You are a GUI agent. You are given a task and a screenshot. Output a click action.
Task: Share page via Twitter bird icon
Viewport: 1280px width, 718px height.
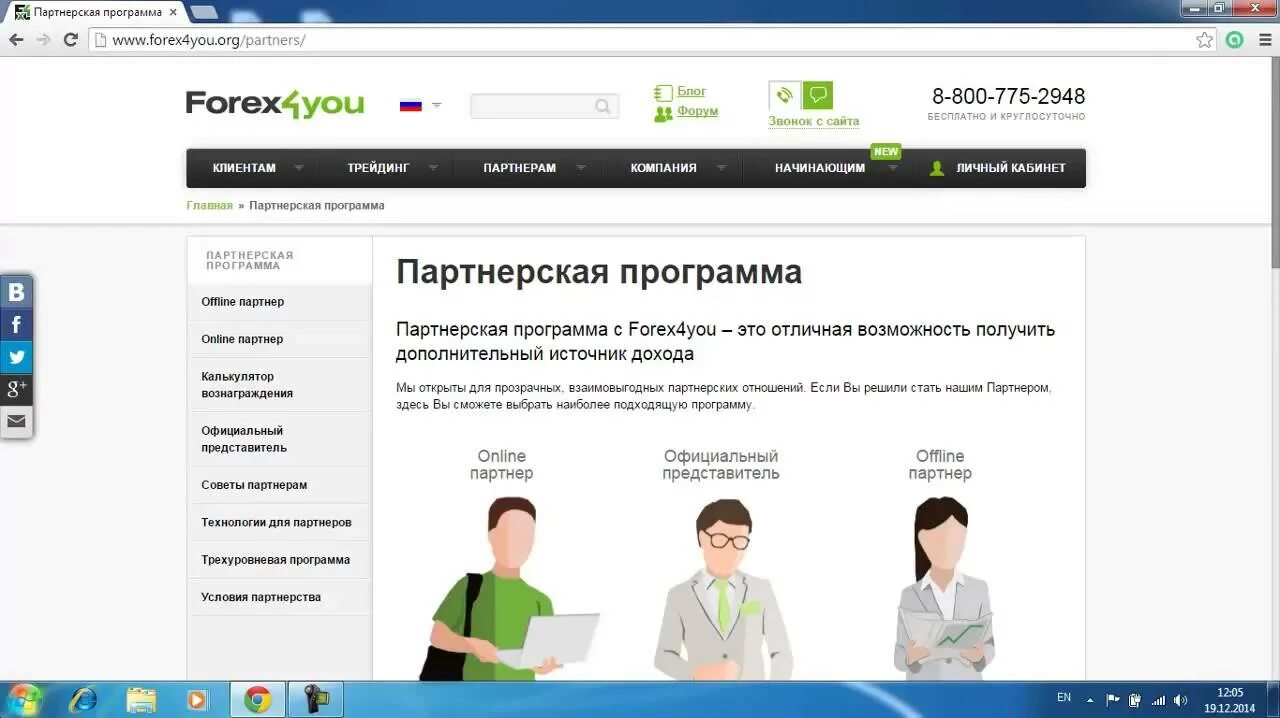(x=16, y=356)
